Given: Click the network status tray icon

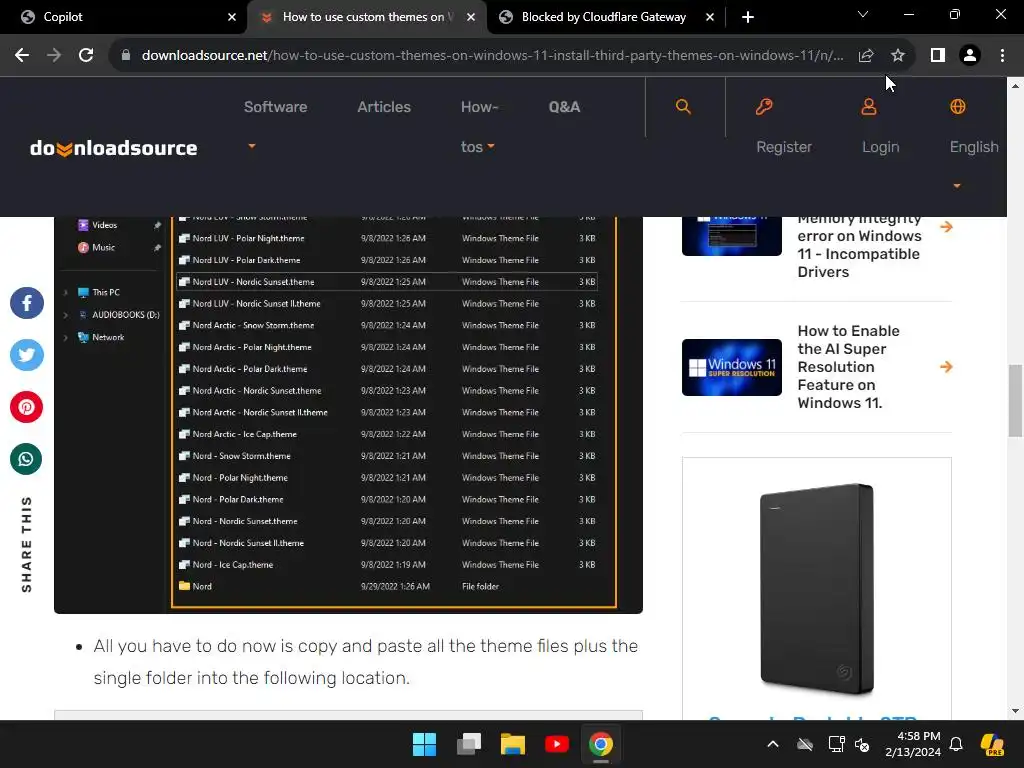Looking at the screenshot, I should (x=836, y=744).
